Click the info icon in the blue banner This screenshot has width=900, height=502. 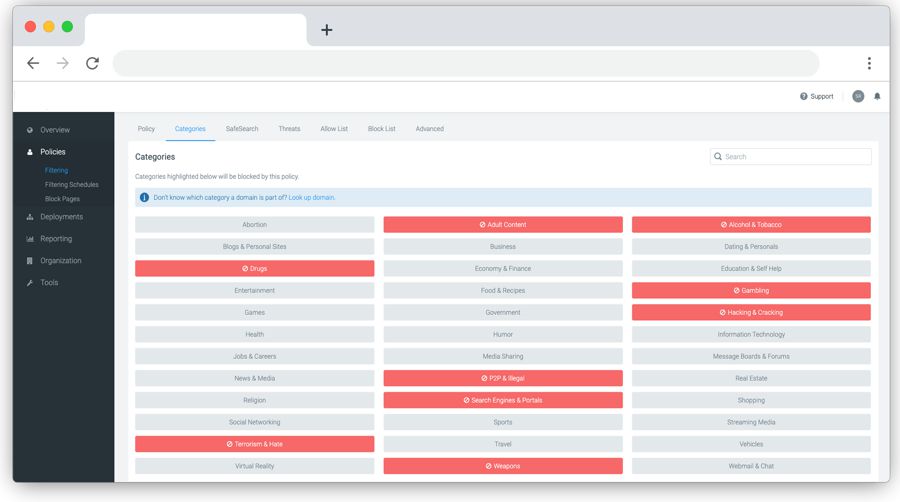click(144, 197)
